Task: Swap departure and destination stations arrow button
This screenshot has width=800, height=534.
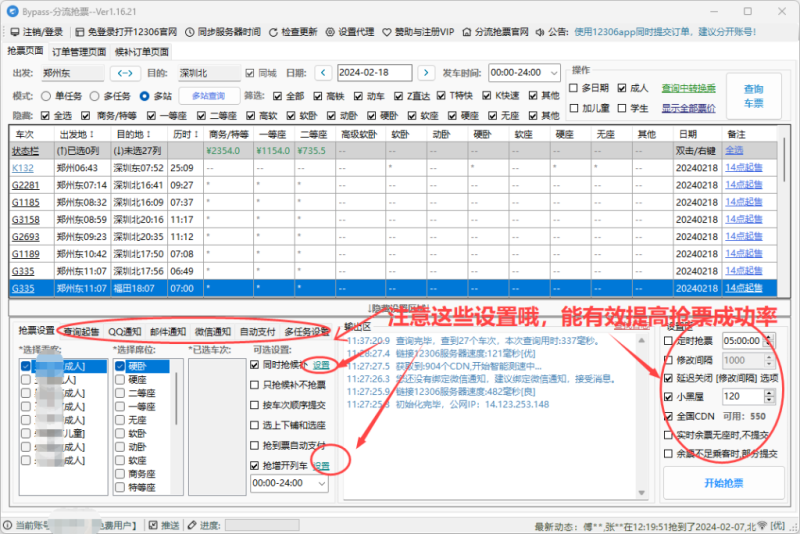Action: tap(125, 73)
